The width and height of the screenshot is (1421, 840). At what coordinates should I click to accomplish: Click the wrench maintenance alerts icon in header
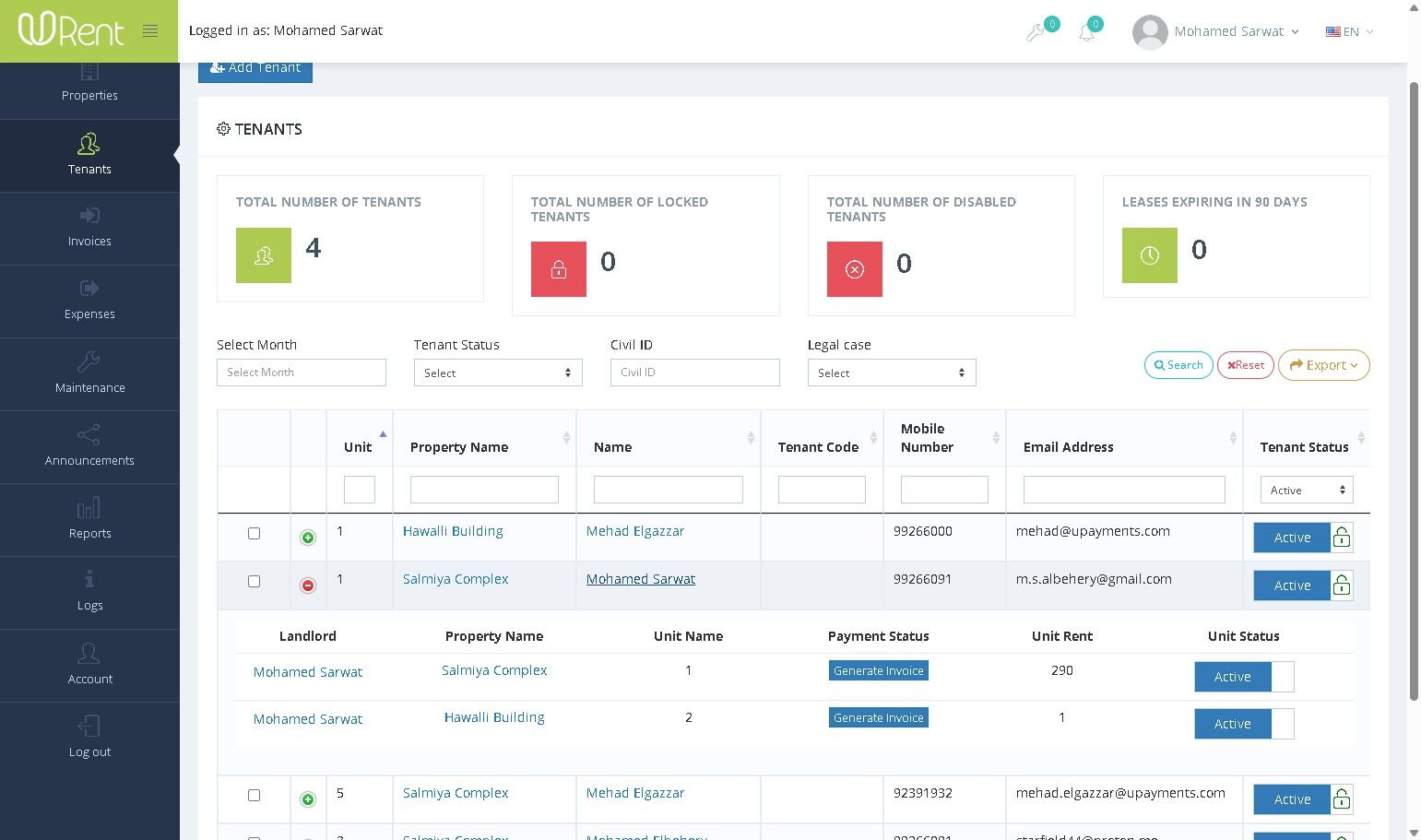[x=1036, y=33]
